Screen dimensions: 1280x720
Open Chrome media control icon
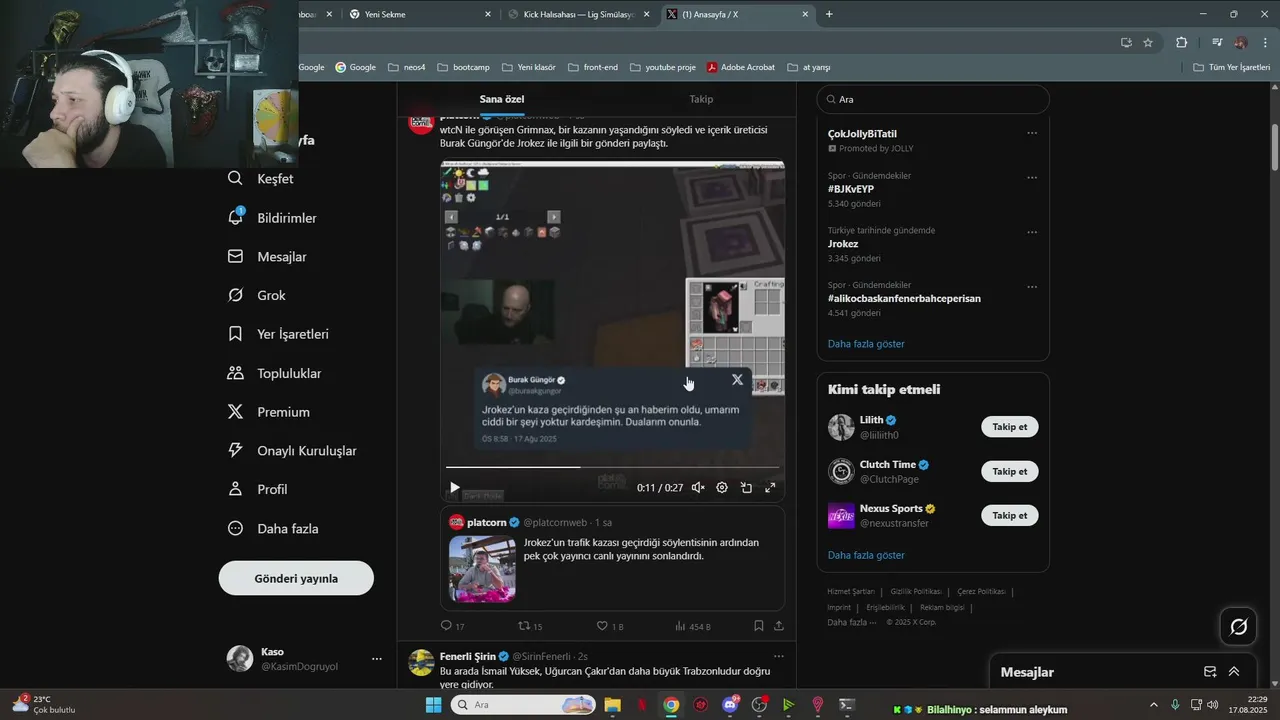point(1217,42)
